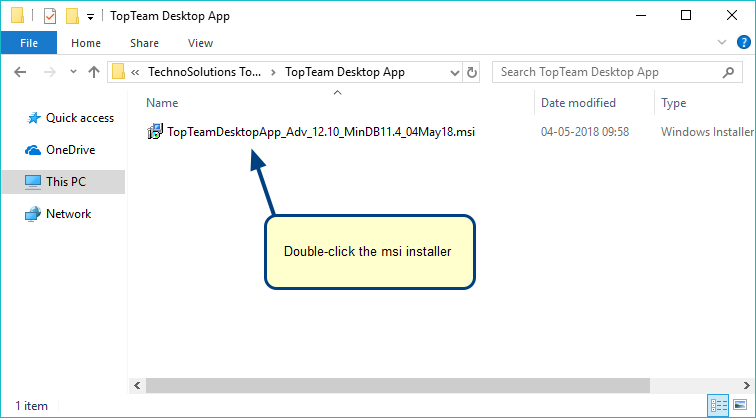
Task: Open the blue Help question mark
Action: coord(743,42)
